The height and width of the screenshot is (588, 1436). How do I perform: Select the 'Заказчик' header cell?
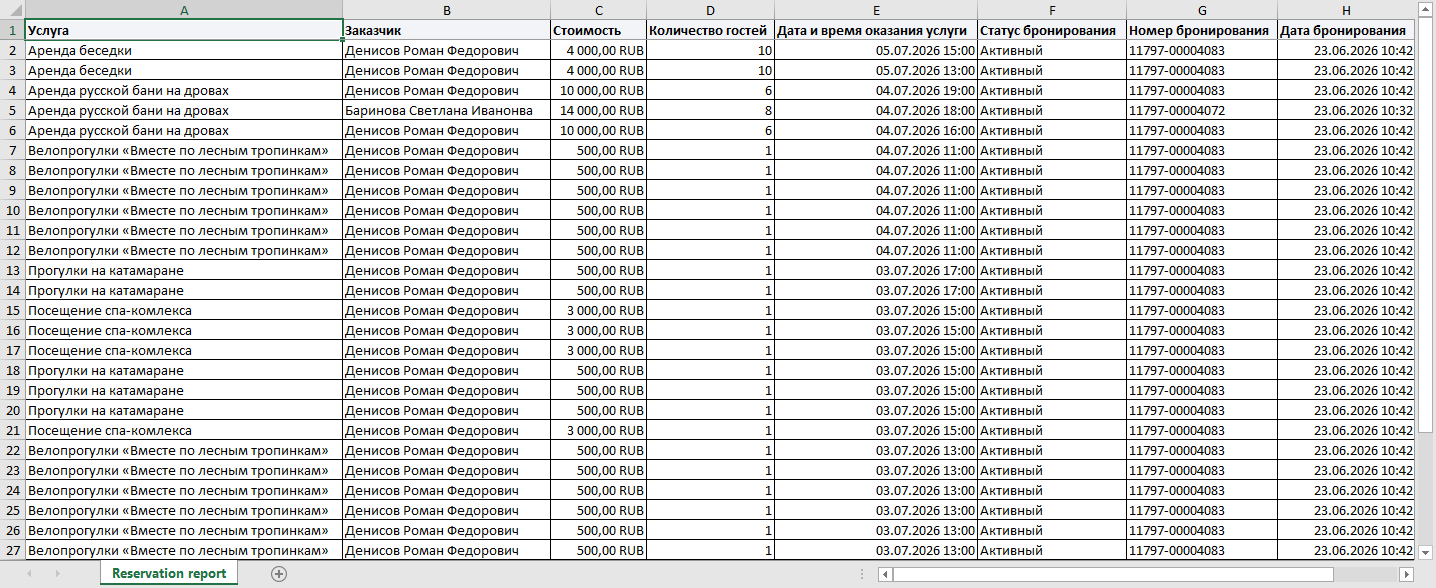click(x=446, y=30)
